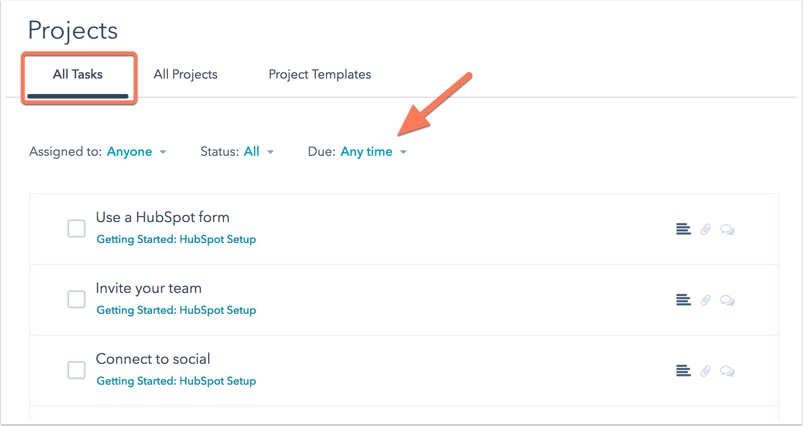
Task: Open comments icon for Invite your team
Action: pyautogui.click(x=727, y=300)
